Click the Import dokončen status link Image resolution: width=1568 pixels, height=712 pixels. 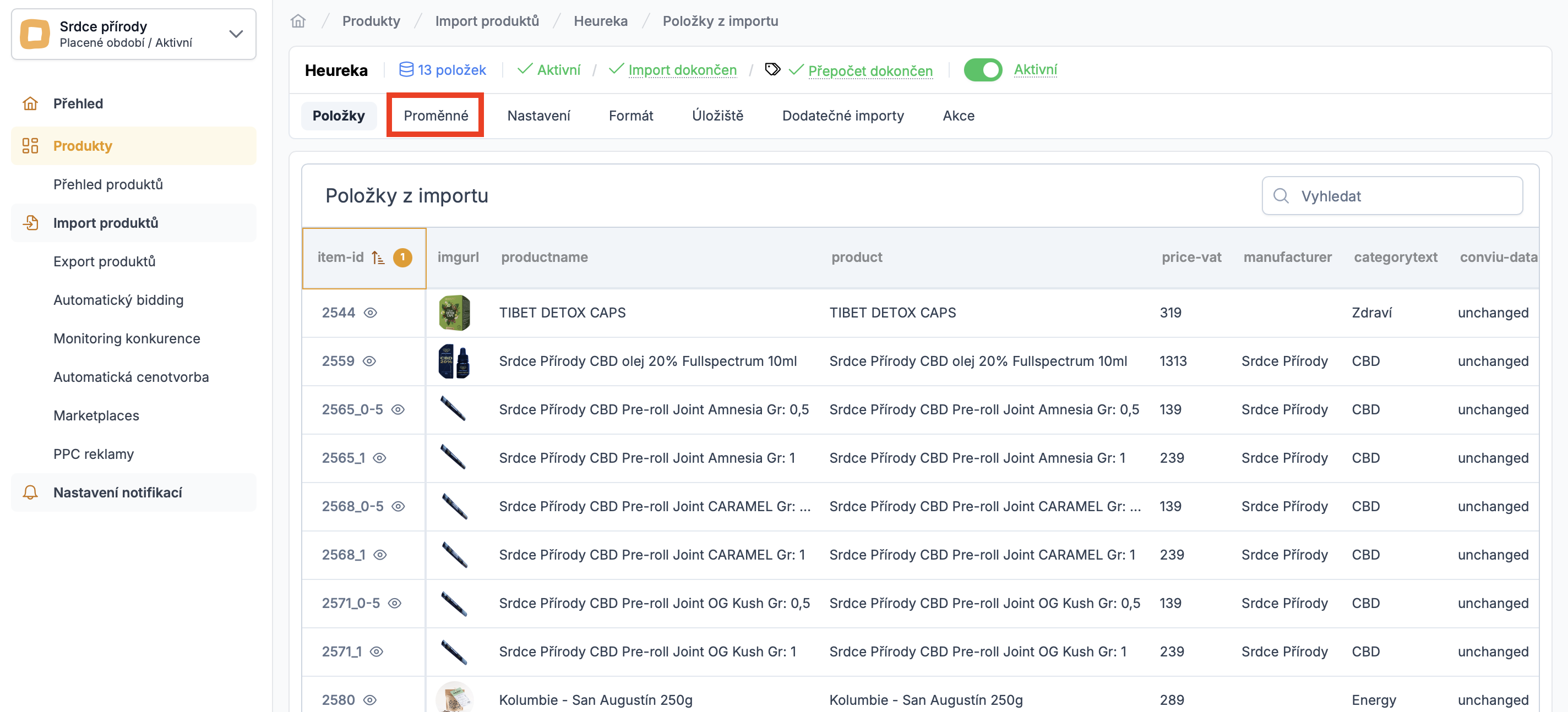682,70
